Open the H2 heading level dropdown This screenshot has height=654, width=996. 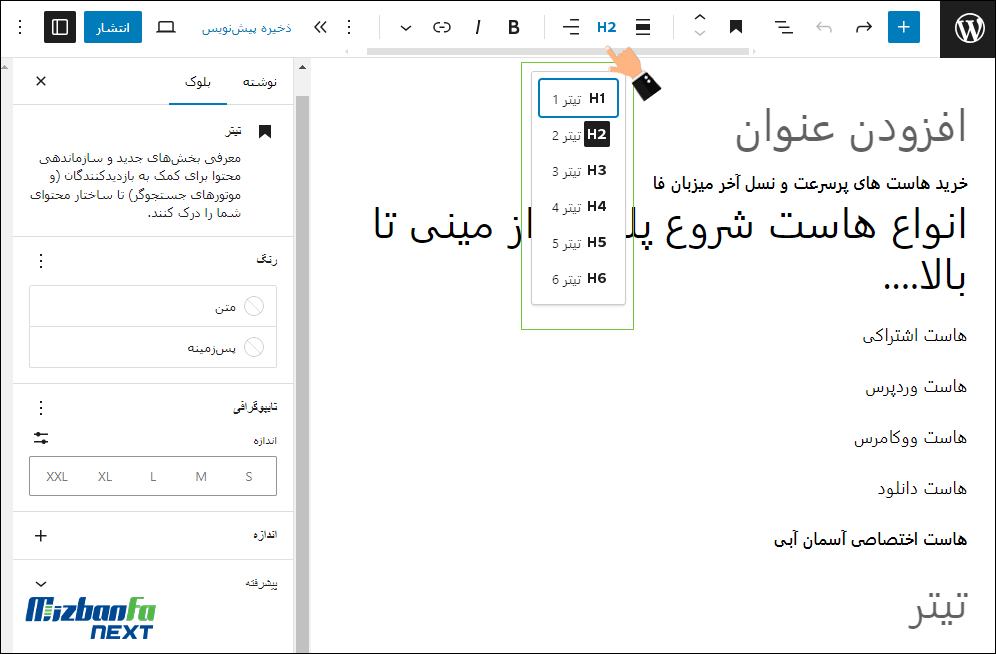tap(606, 27)
